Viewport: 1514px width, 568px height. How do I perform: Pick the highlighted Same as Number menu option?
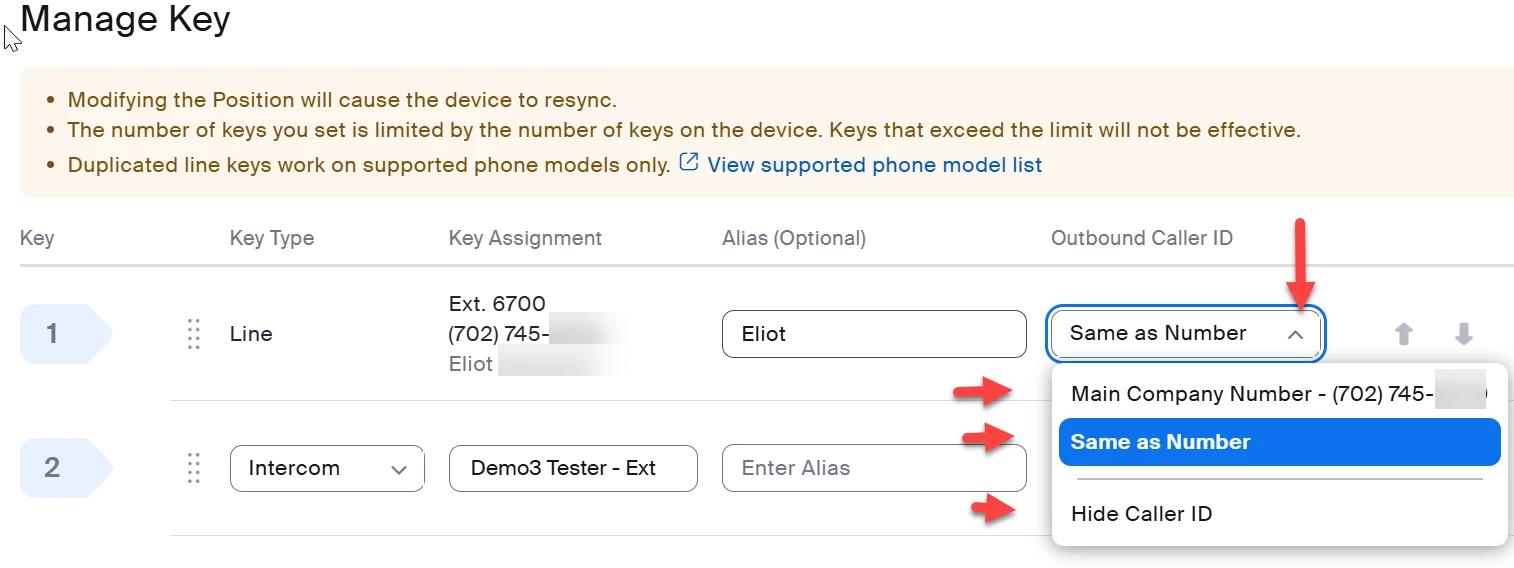[1279, 442]
